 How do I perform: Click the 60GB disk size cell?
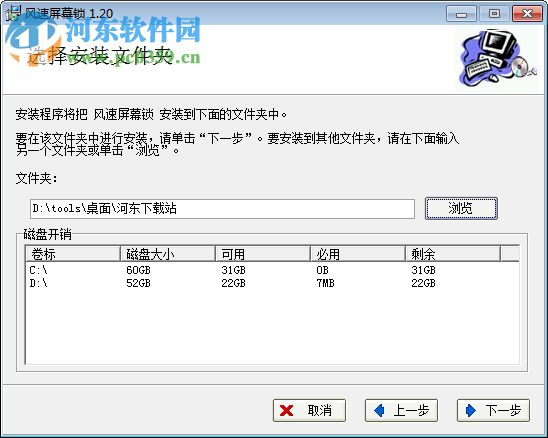click(138, 270)
